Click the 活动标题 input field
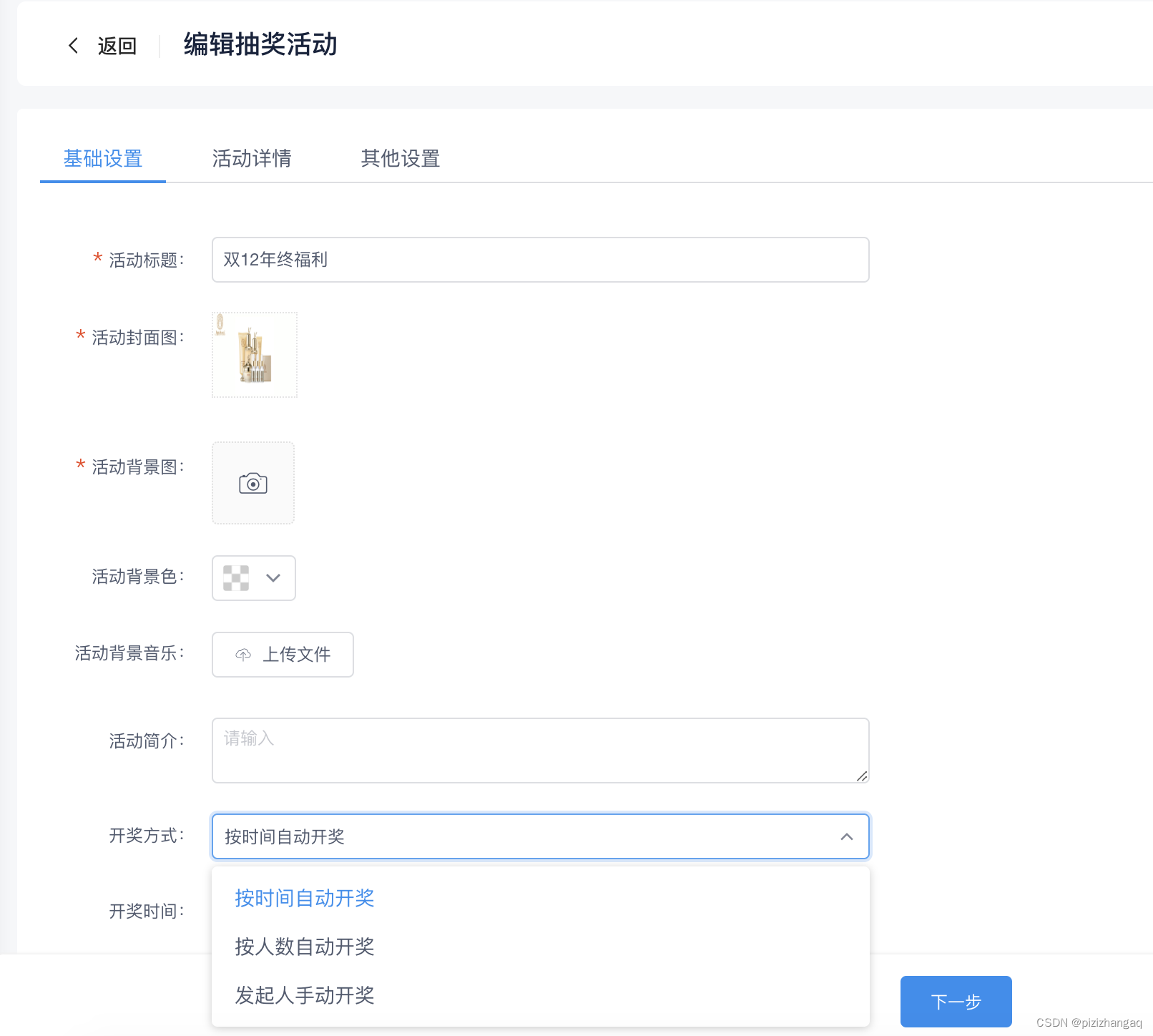1153x1036 pixels. [x=541, y=260]
